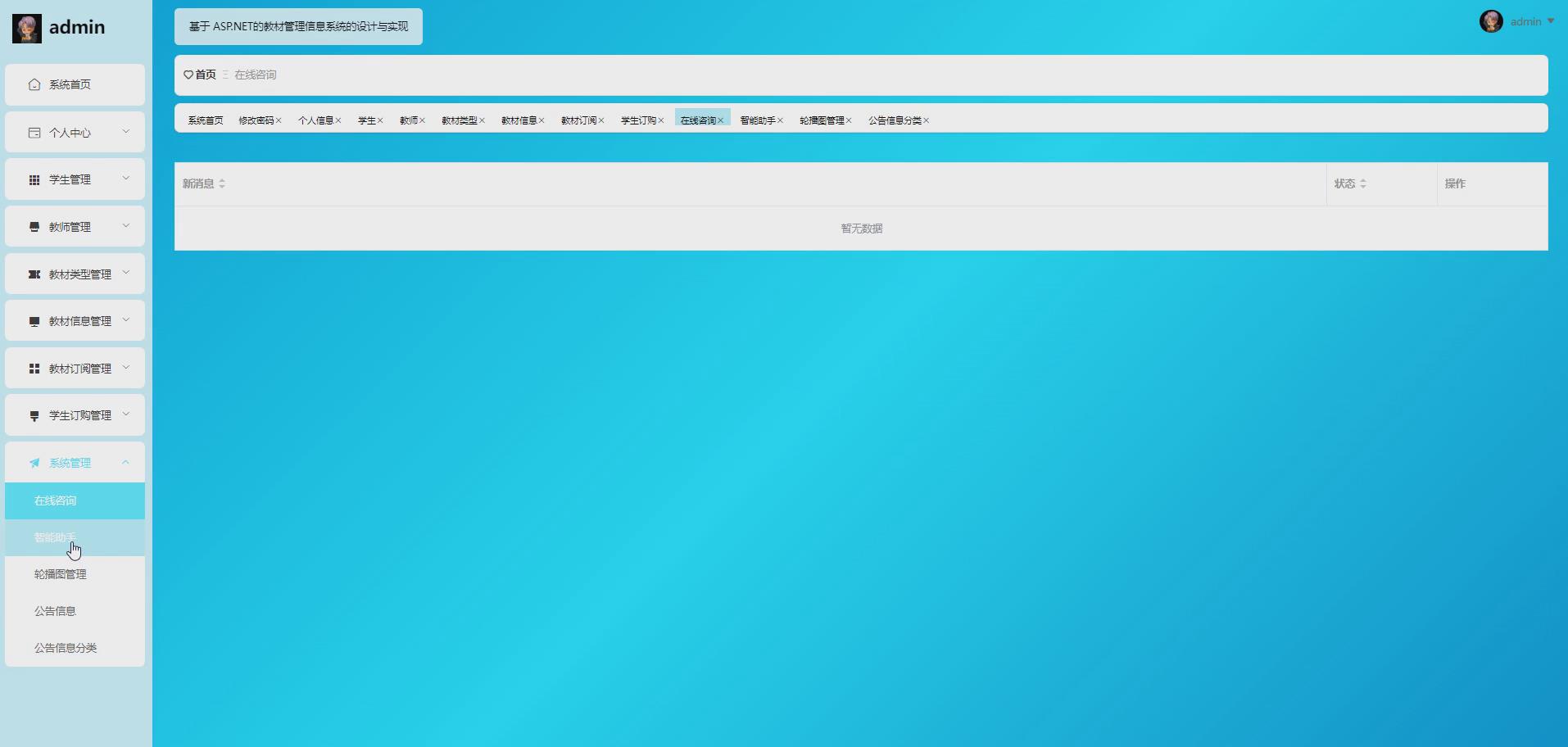The height and width of the screenshot is (747, 1568).
Task: Click the 教材类型管理 ticket icon
Action: coord(34,274)
